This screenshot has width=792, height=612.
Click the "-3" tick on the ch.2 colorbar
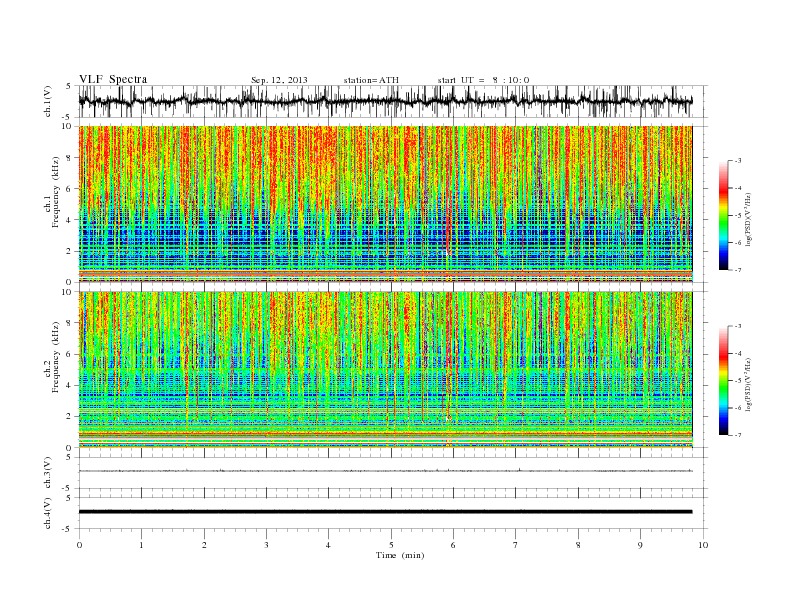click(x=737, y=326)
